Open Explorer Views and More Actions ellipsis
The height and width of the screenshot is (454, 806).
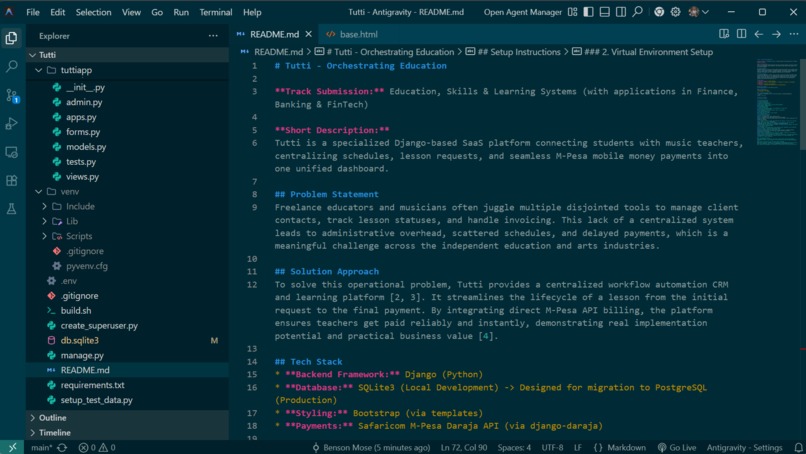213,35
